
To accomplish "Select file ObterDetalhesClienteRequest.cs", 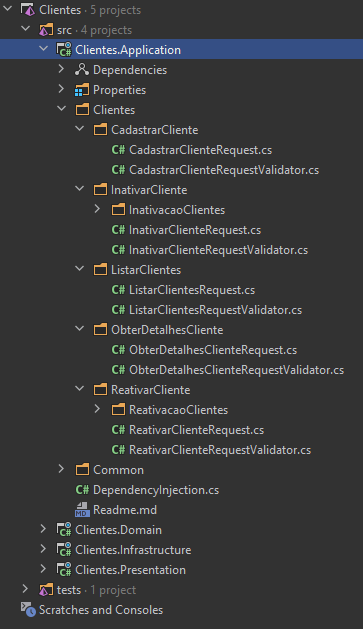I will (x=213, y=350).
